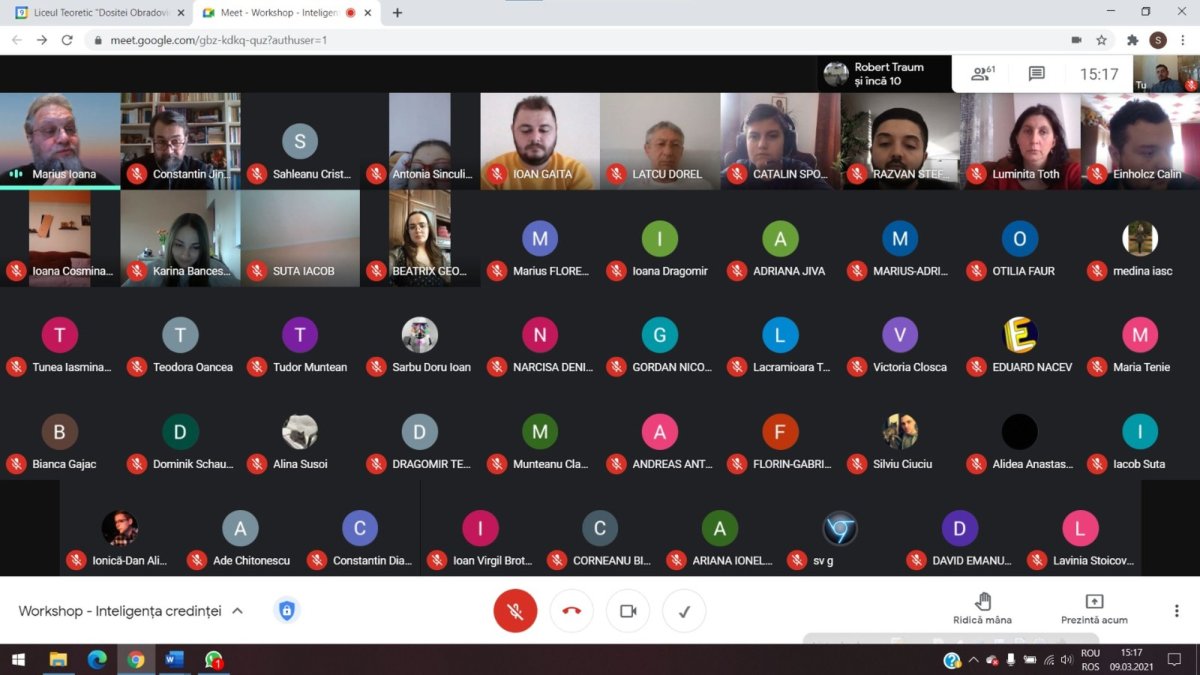Image resolution: width=1200 pixels, height=675 pixels.
Task: Click the camera permission icon in address bar
Action: point(1076,40)
